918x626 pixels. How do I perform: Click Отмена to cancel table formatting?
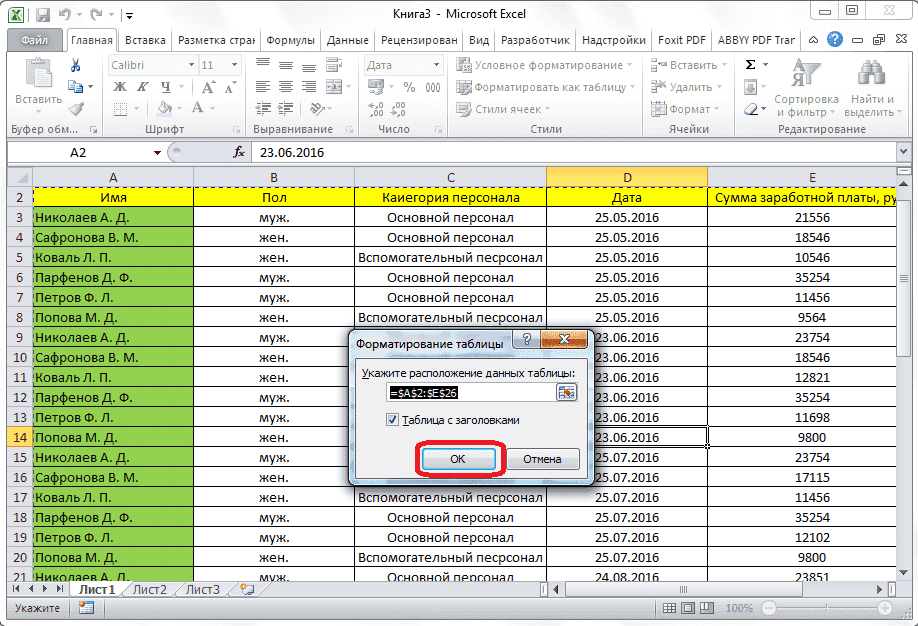545,458
